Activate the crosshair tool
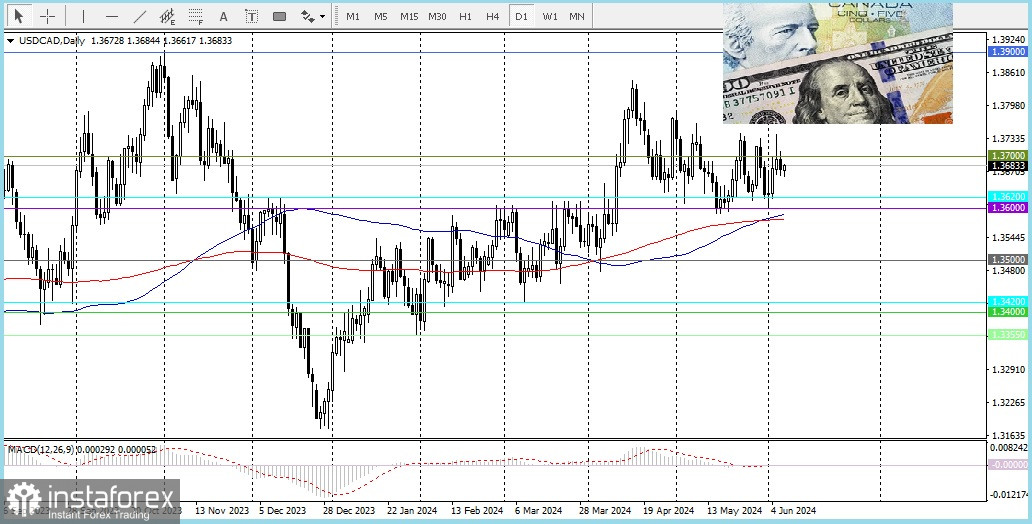 coord(47,16)
